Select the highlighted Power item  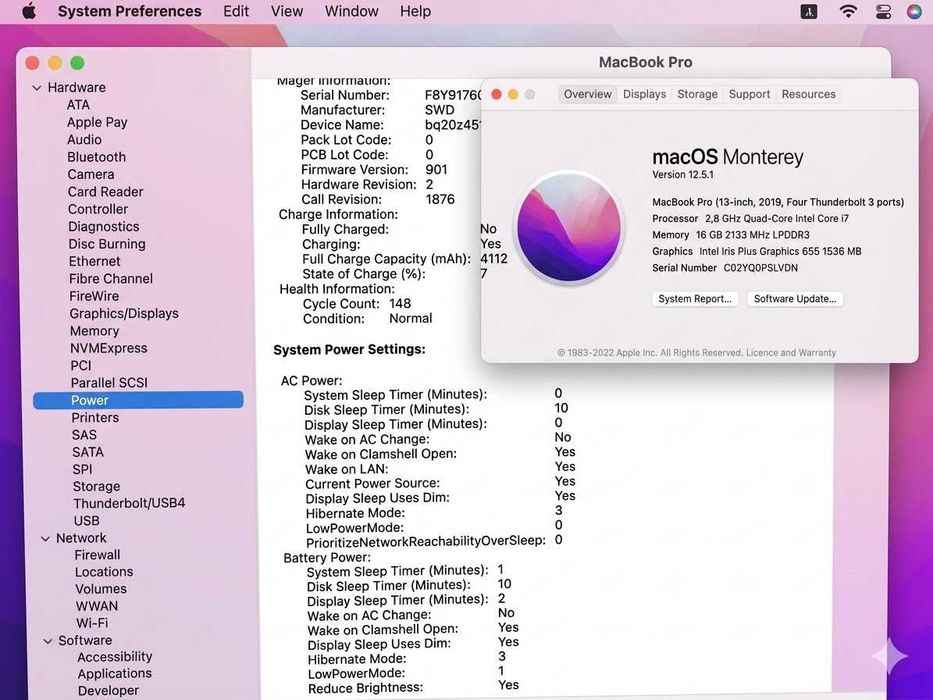coord(138,400)
